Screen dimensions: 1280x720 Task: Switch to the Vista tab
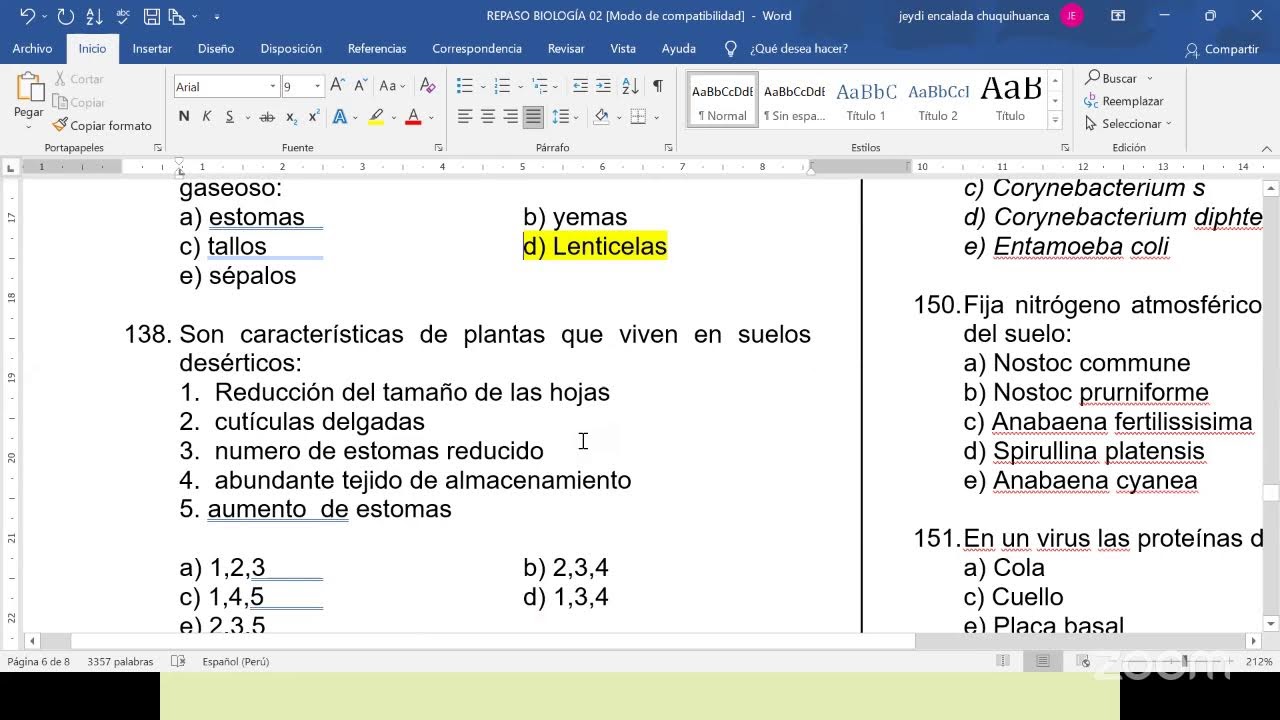pos(623,48)
